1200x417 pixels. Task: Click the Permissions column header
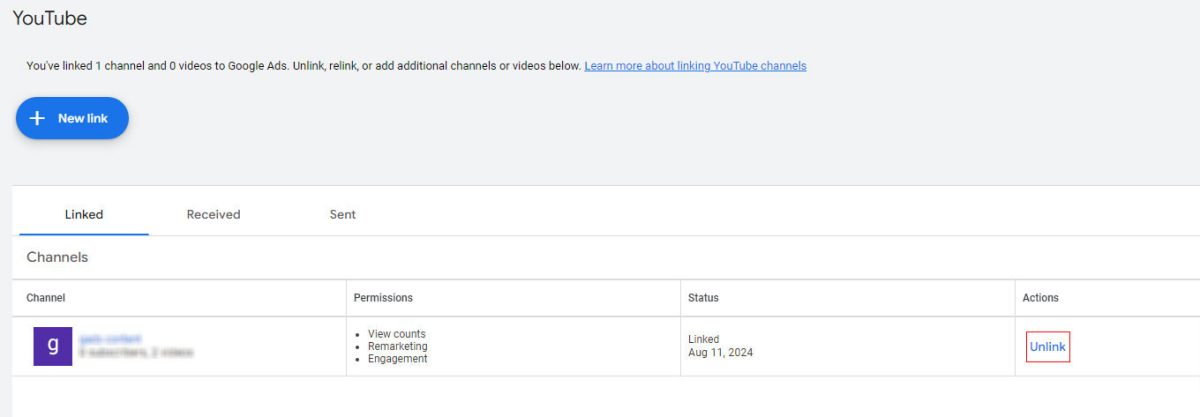coord(383,298)
